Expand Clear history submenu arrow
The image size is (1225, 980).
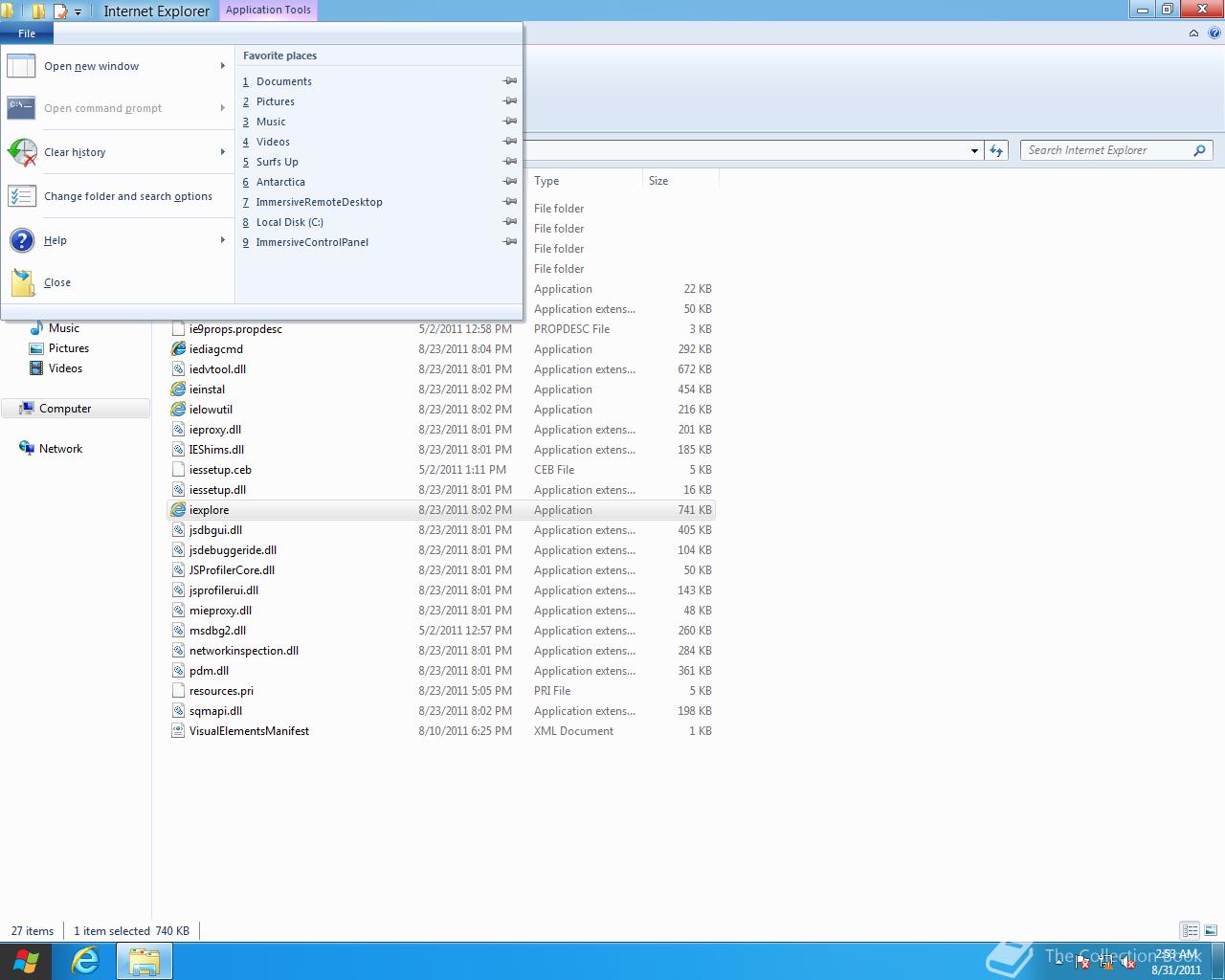click(x=223, y=152)
